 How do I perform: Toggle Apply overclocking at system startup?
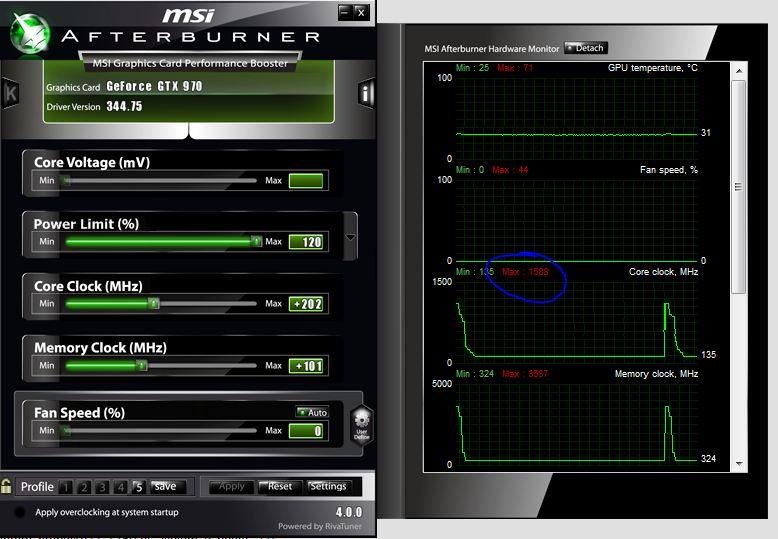tap(20, 512)
